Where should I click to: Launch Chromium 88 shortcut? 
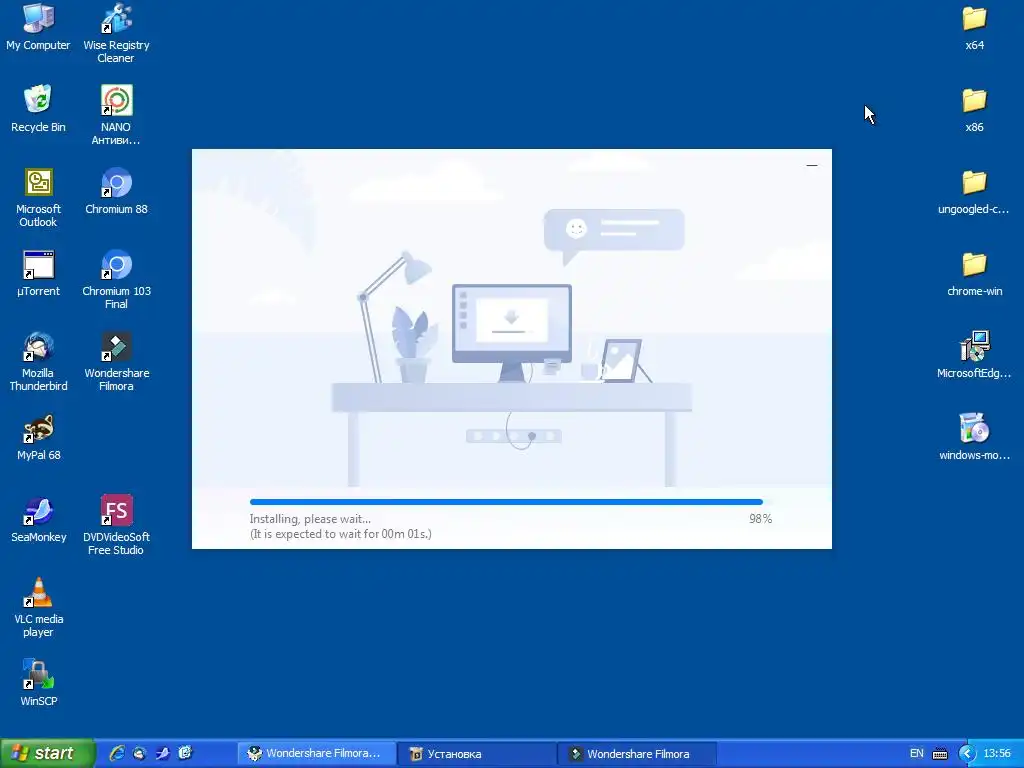pyautogui.click(x=116, y=191)
